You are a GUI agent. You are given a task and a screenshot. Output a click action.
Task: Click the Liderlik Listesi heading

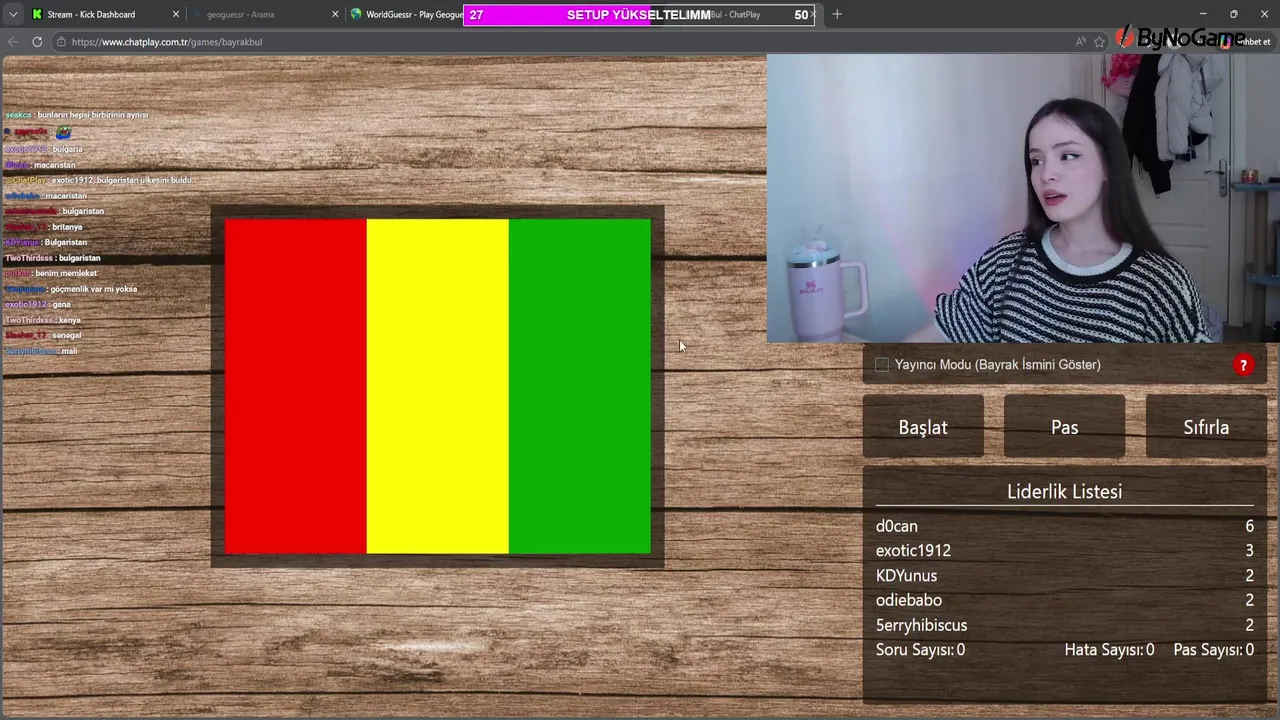tap(1064, 491)
